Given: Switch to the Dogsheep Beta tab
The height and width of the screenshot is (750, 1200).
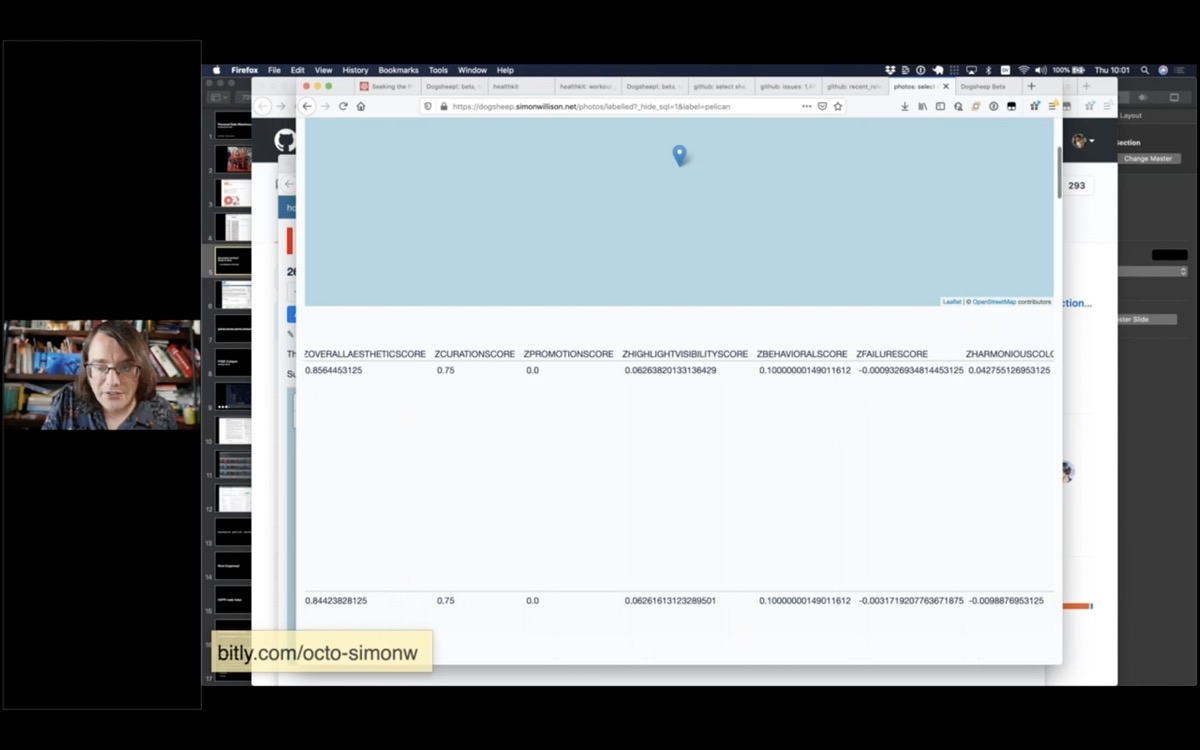Looking at the screenshot, I should 984,87.
